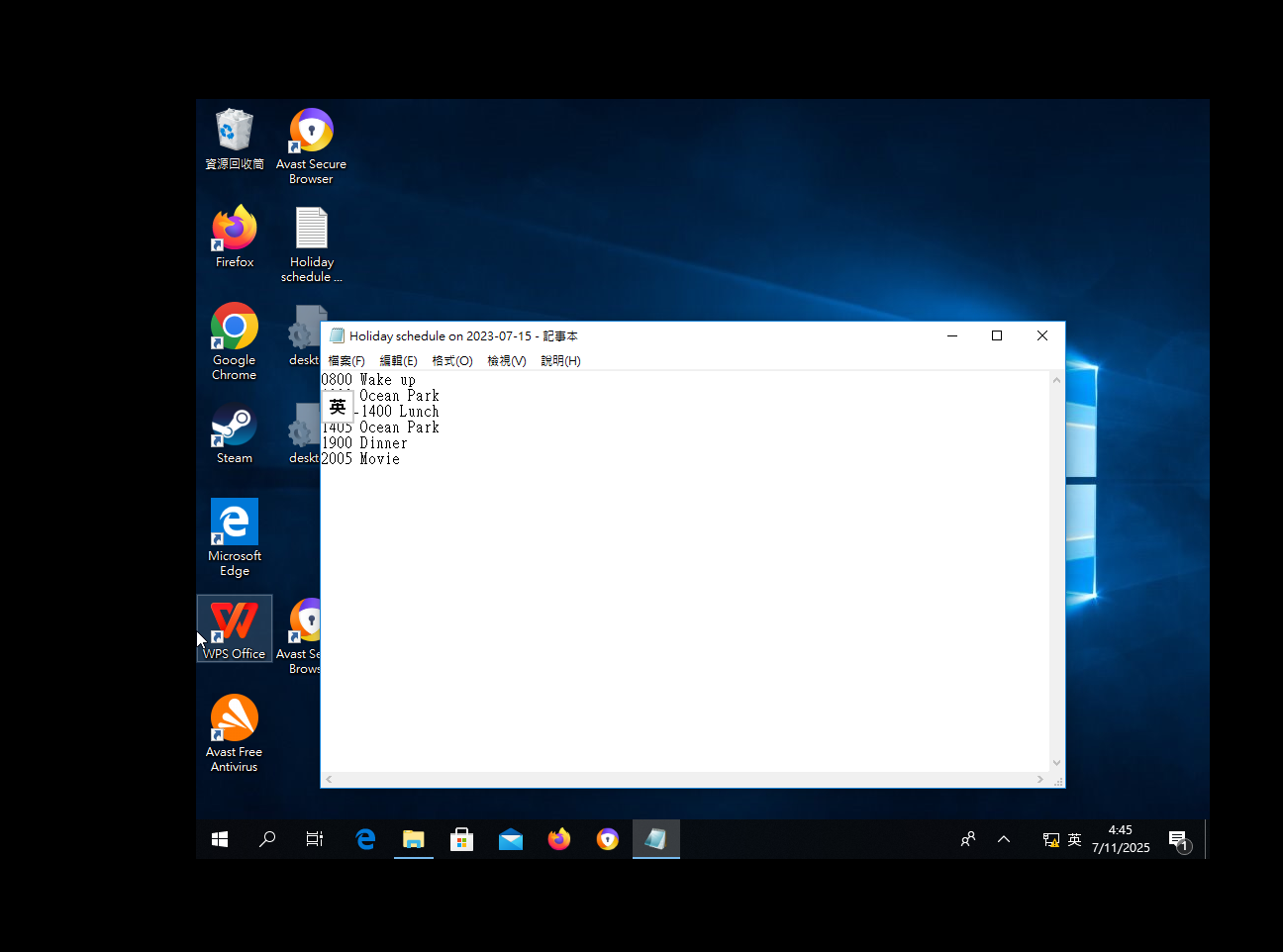Select the Google Chrome desktop shortcut

(235, 341)
